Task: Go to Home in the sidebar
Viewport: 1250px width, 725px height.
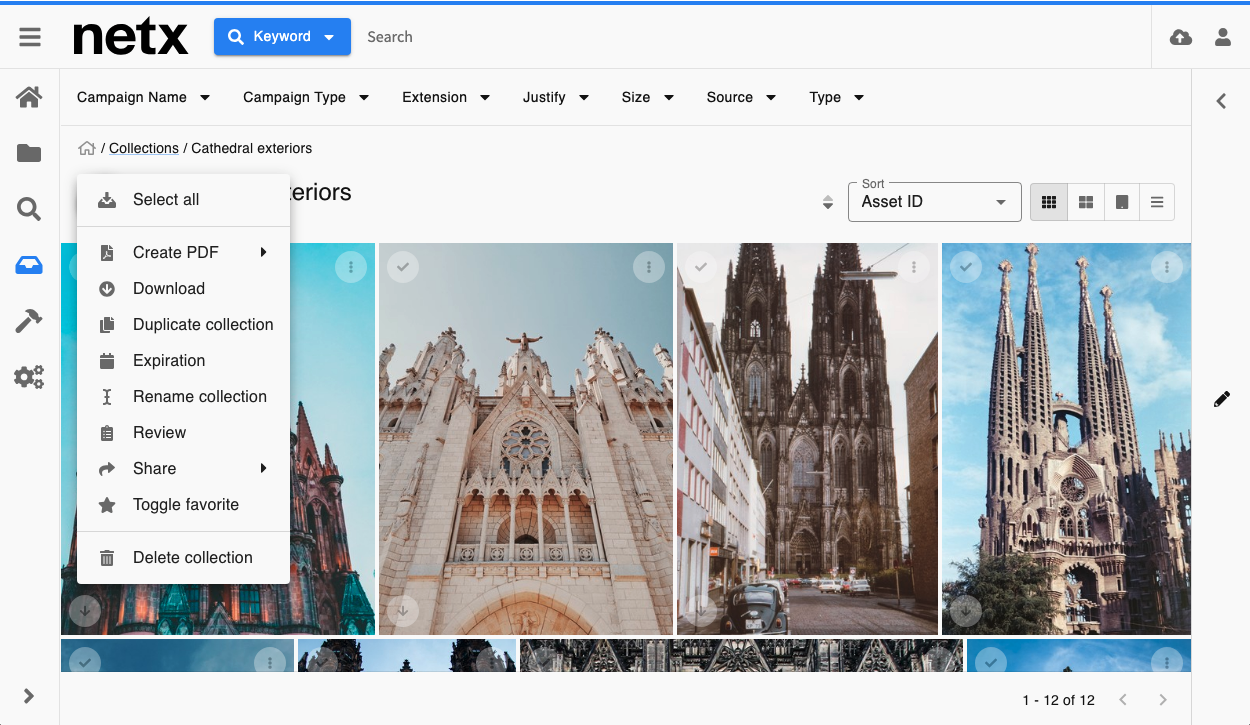Action: tap(29, 97)
